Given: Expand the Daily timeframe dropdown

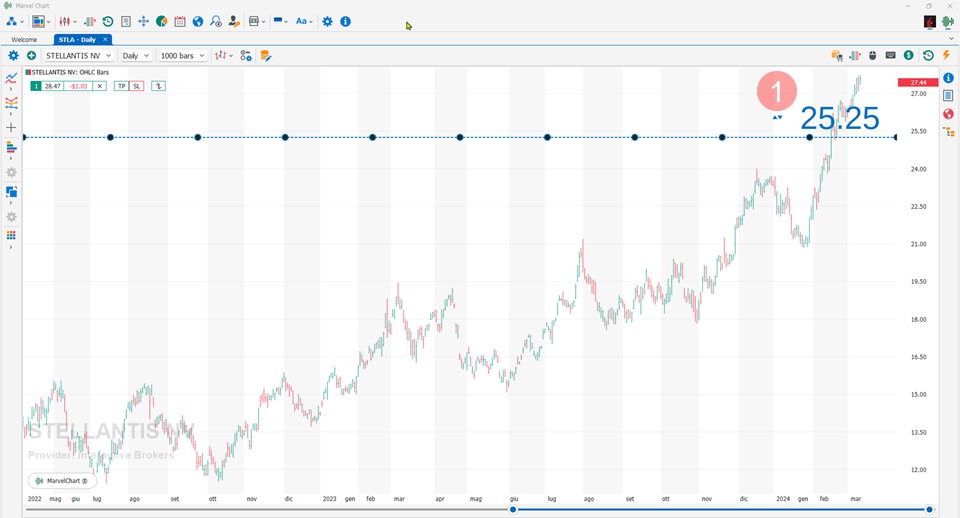Looking at the screenshot, I should 135,56.
